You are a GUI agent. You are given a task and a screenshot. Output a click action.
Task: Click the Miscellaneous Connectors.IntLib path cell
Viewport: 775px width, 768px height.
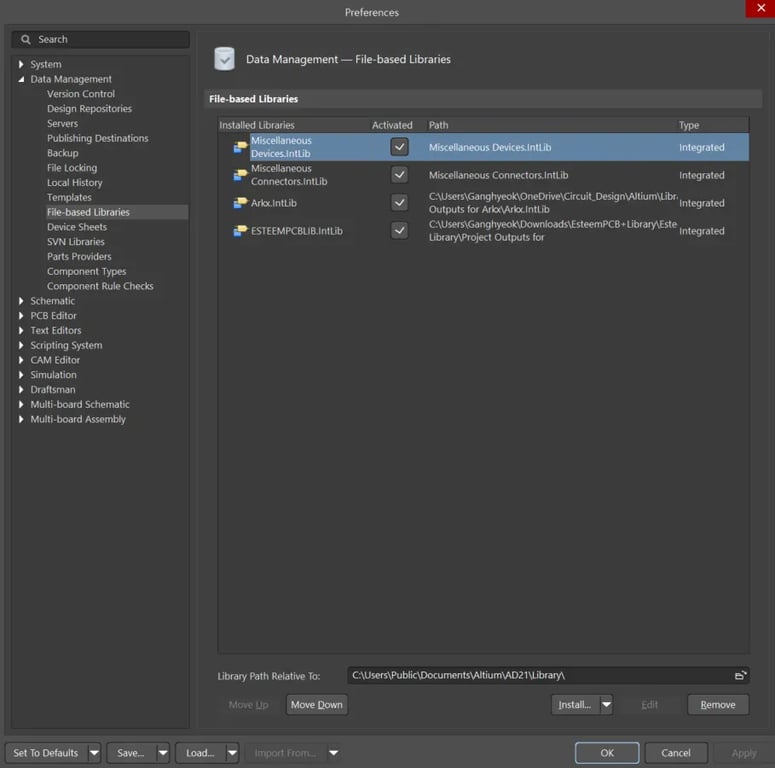coord(499,175)
